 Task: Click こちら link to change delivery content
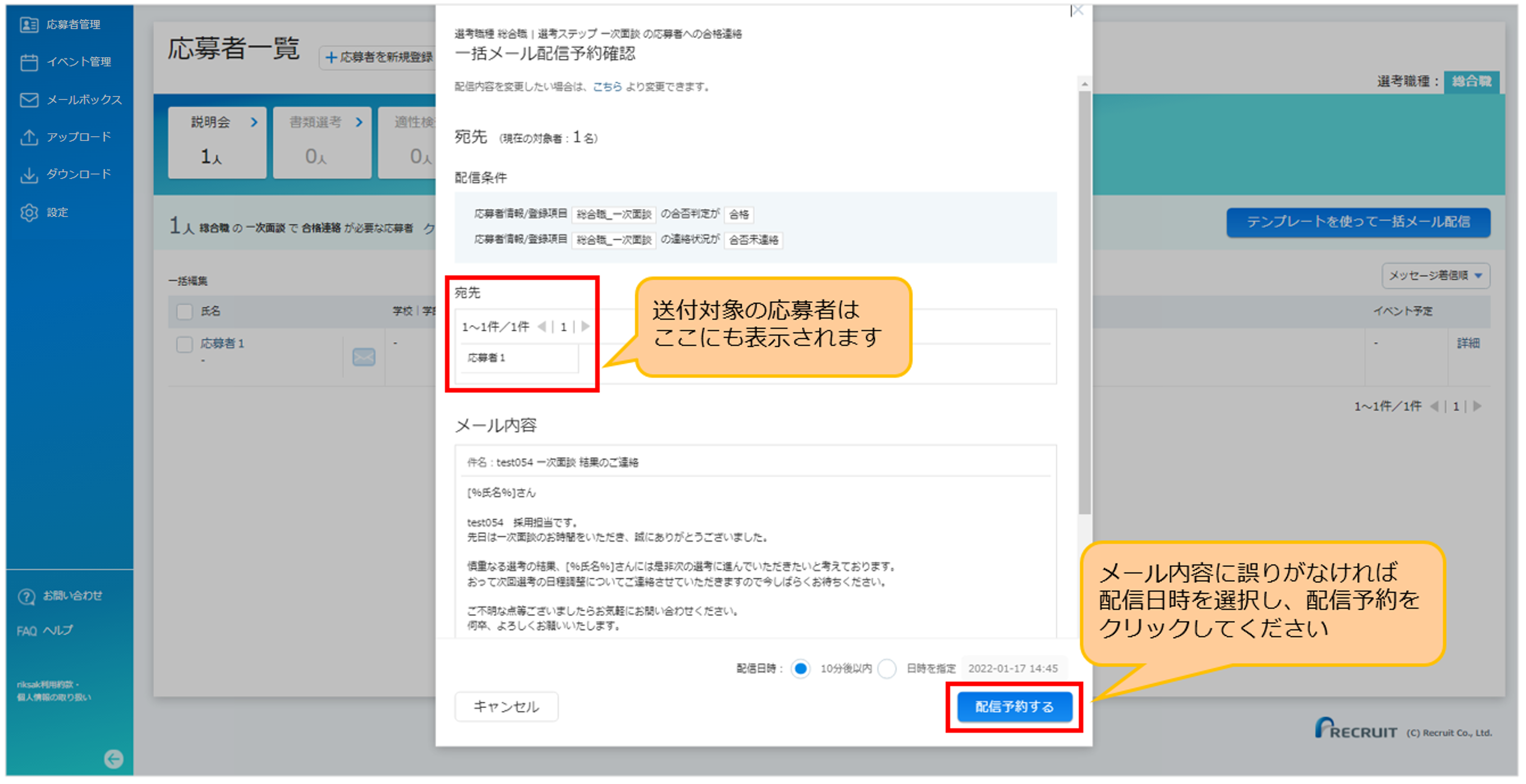[607, 86]
